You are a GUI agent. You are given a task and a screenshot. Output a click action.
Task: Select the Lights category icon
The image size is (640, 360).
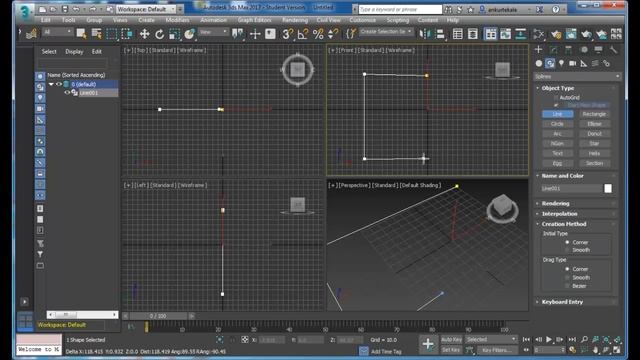point(561,63)
